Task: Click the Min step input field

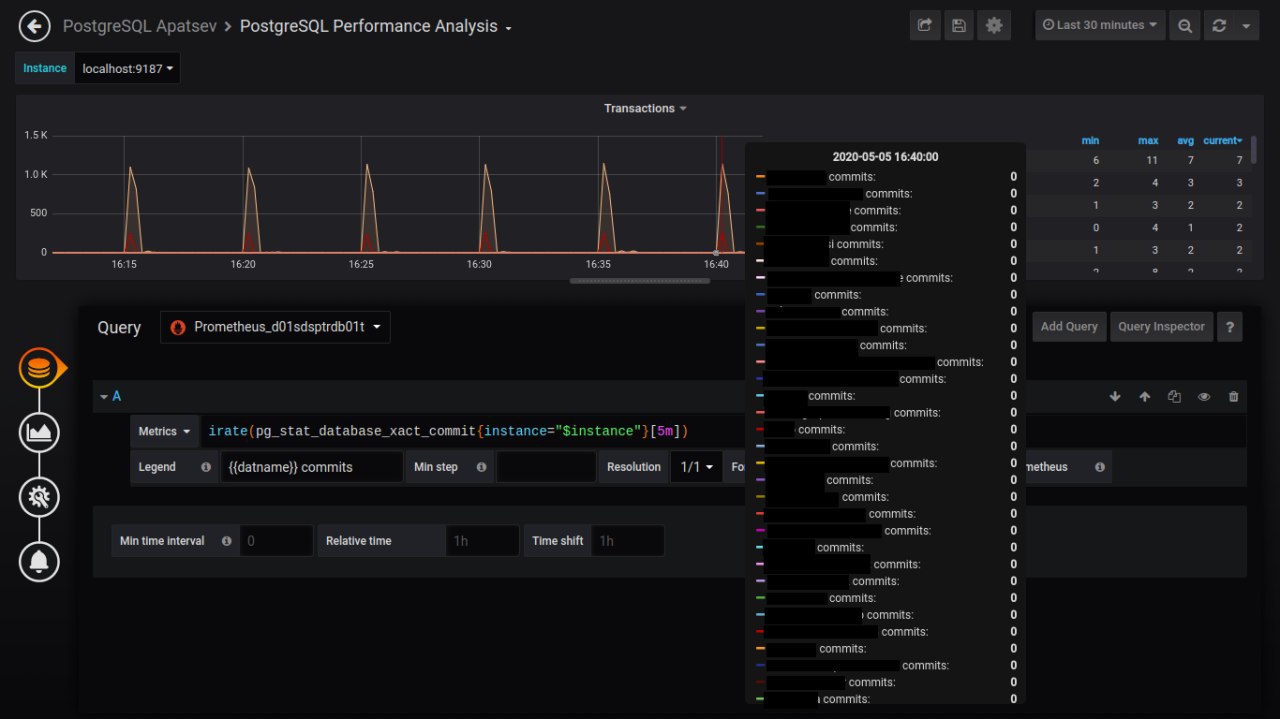Action: (545, 467)
